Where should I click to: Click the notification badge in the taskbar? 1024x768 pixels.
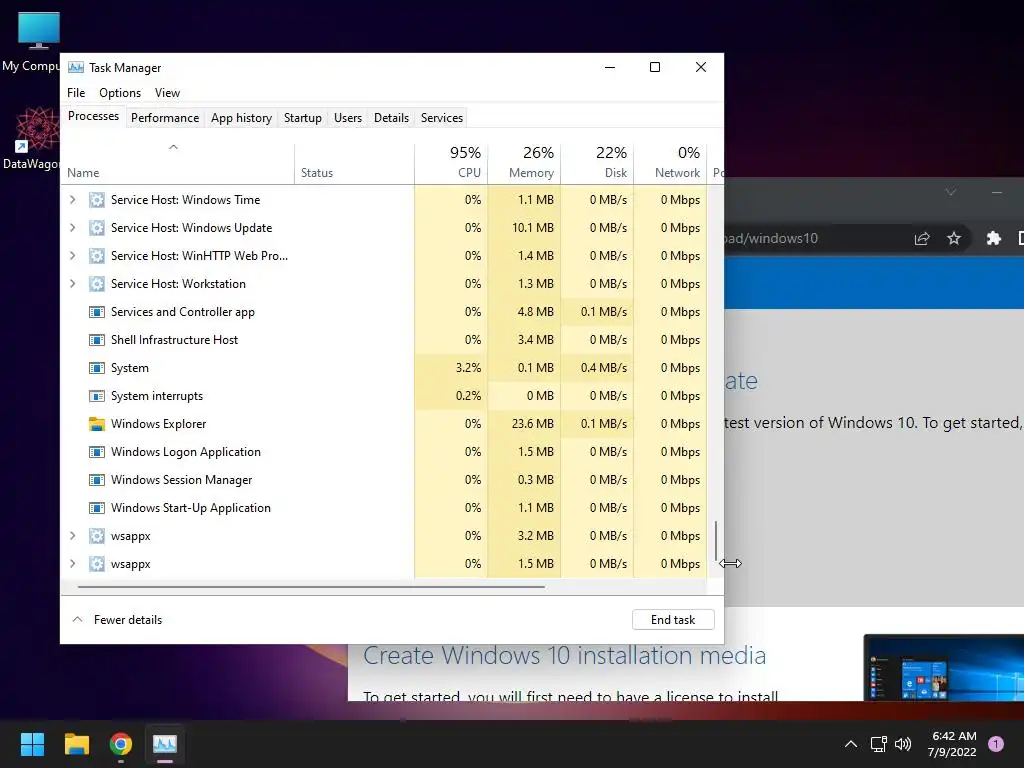coord(996,744)
